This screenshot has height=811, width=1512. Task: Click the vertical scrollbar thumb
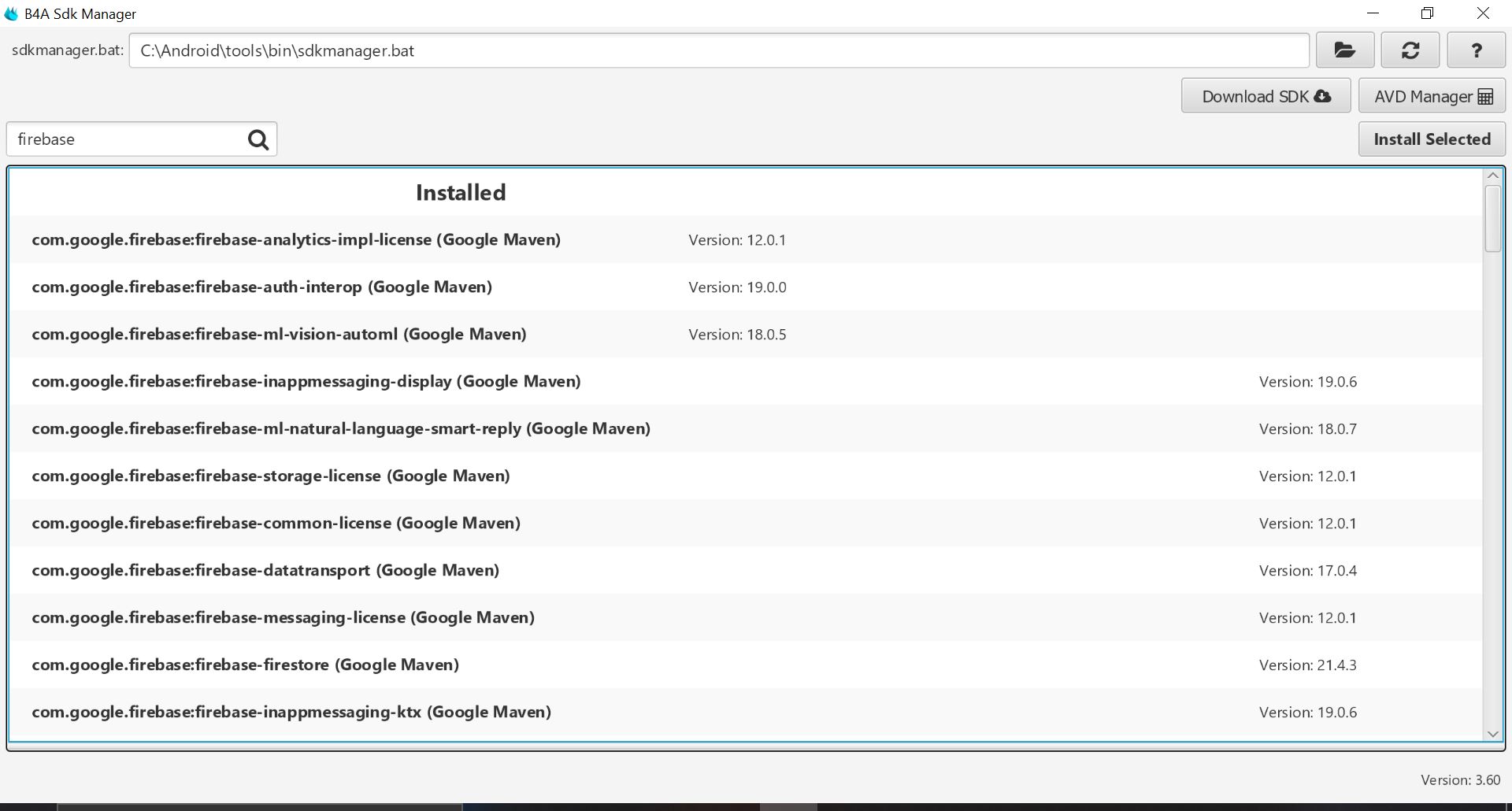point(1492,219)
